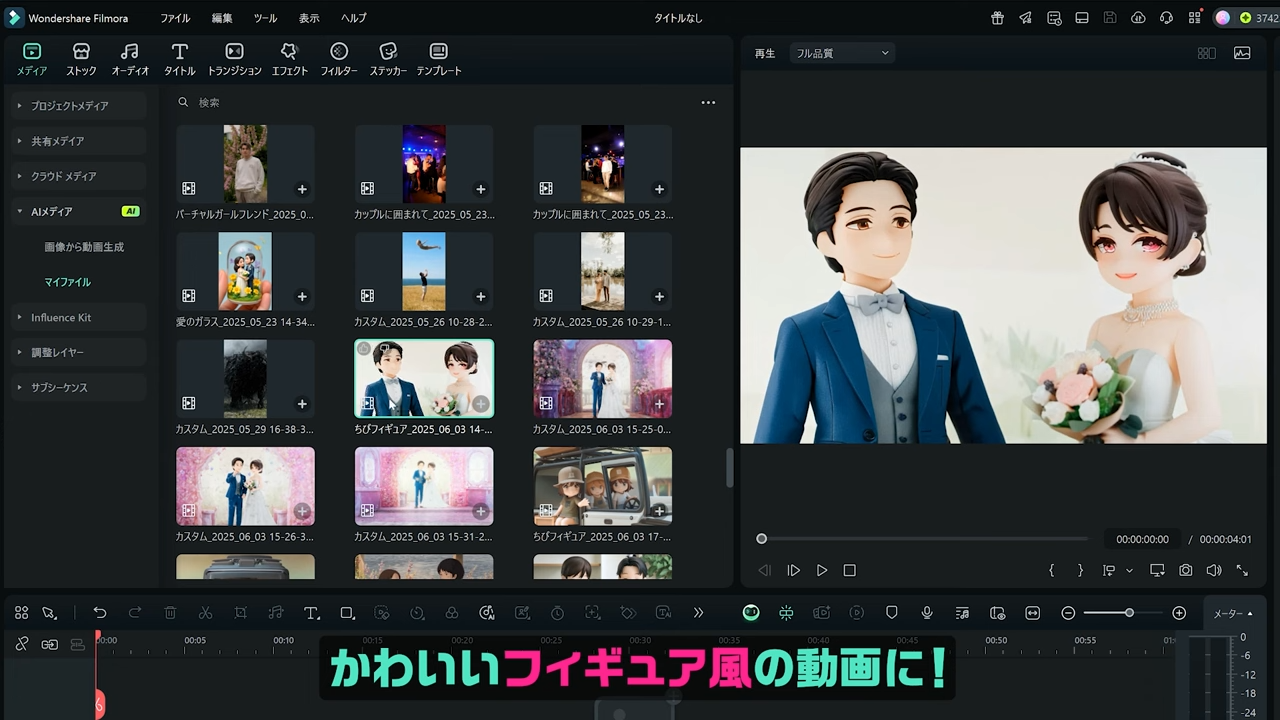Open the オーディオ audio tab
This screenshot has width=1280, height=720.
click(130, 59)
